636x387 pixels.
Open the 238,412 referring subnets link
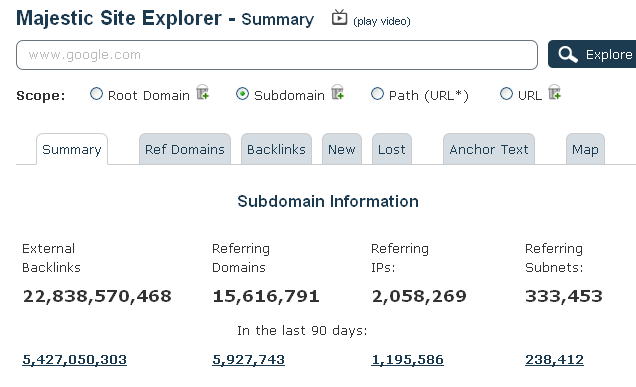(554, 359)
